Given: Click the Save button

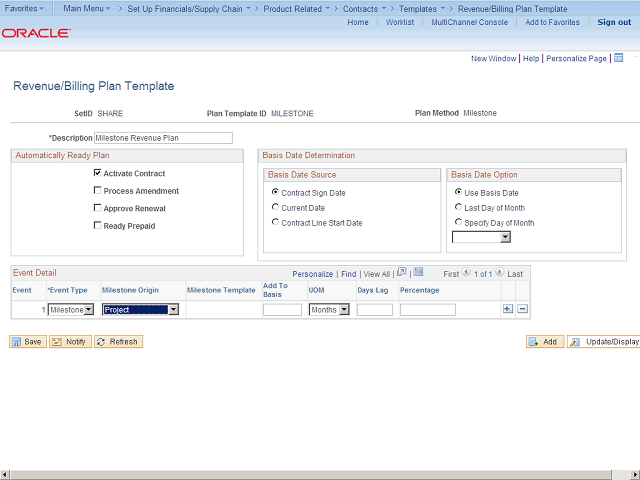Looking at the screenshot, I should 28,342.
